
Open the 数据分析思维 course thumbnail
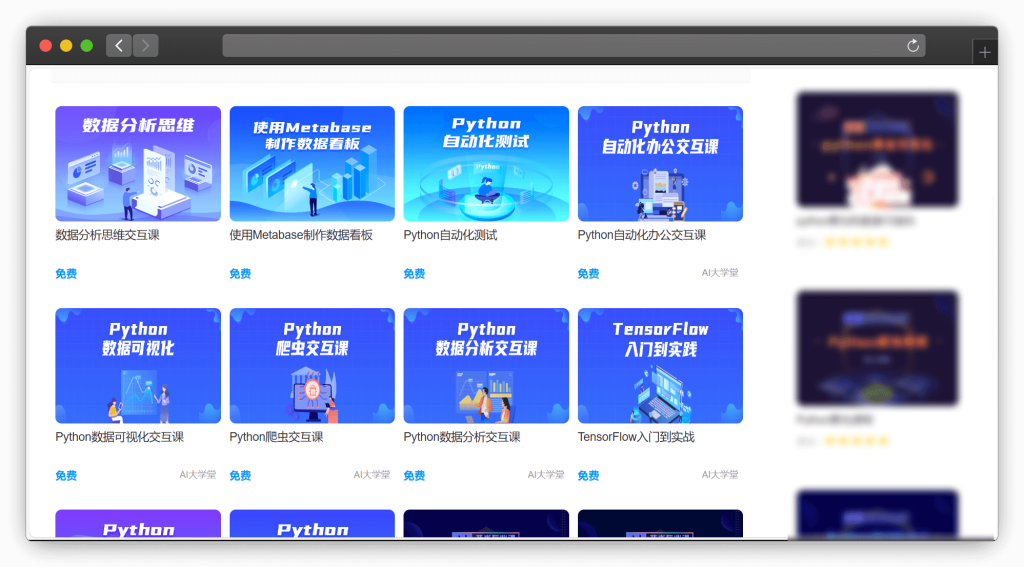pos(138,164)
